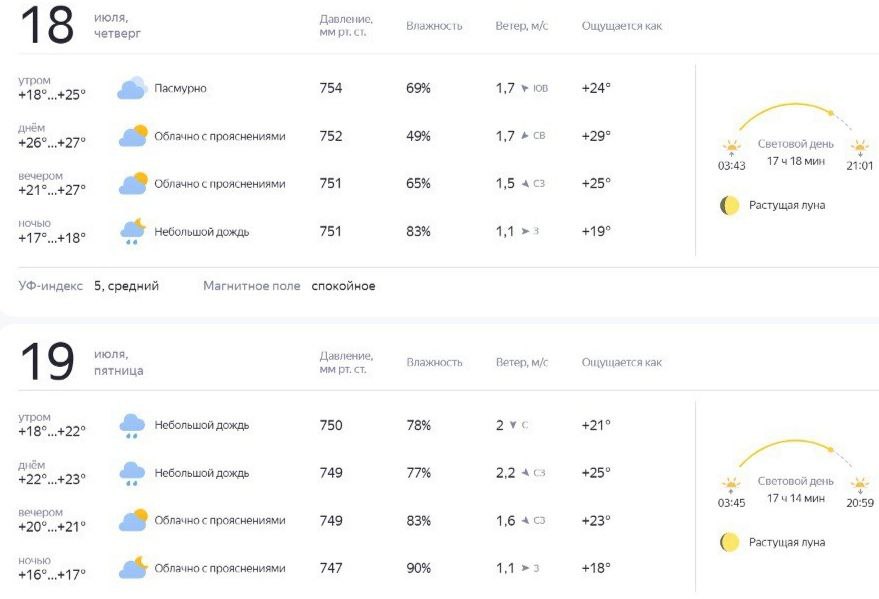
Task: Click the 'Ощущается как' column header for July 19
Action: pos(622,363)
